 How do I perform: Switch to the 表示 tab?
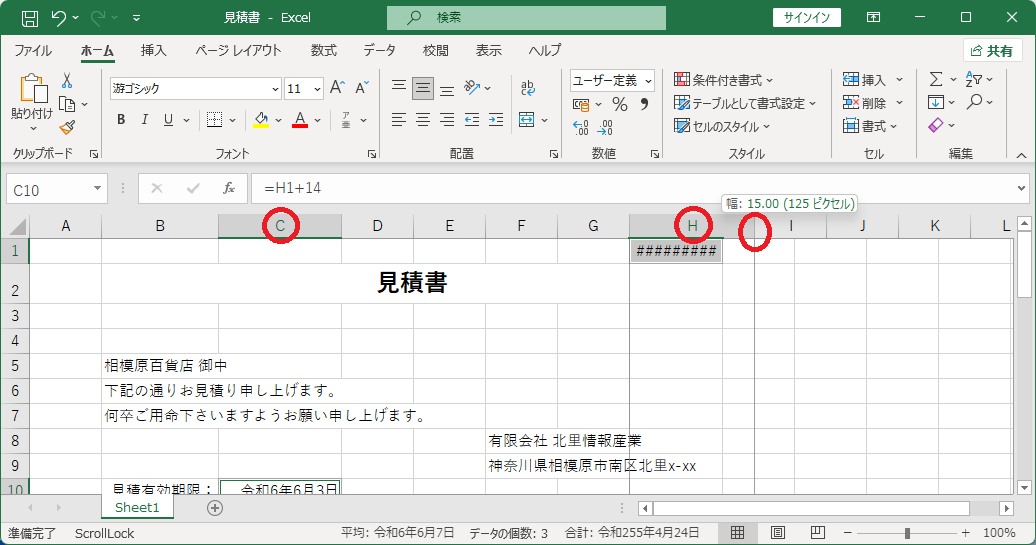[489, 51]
